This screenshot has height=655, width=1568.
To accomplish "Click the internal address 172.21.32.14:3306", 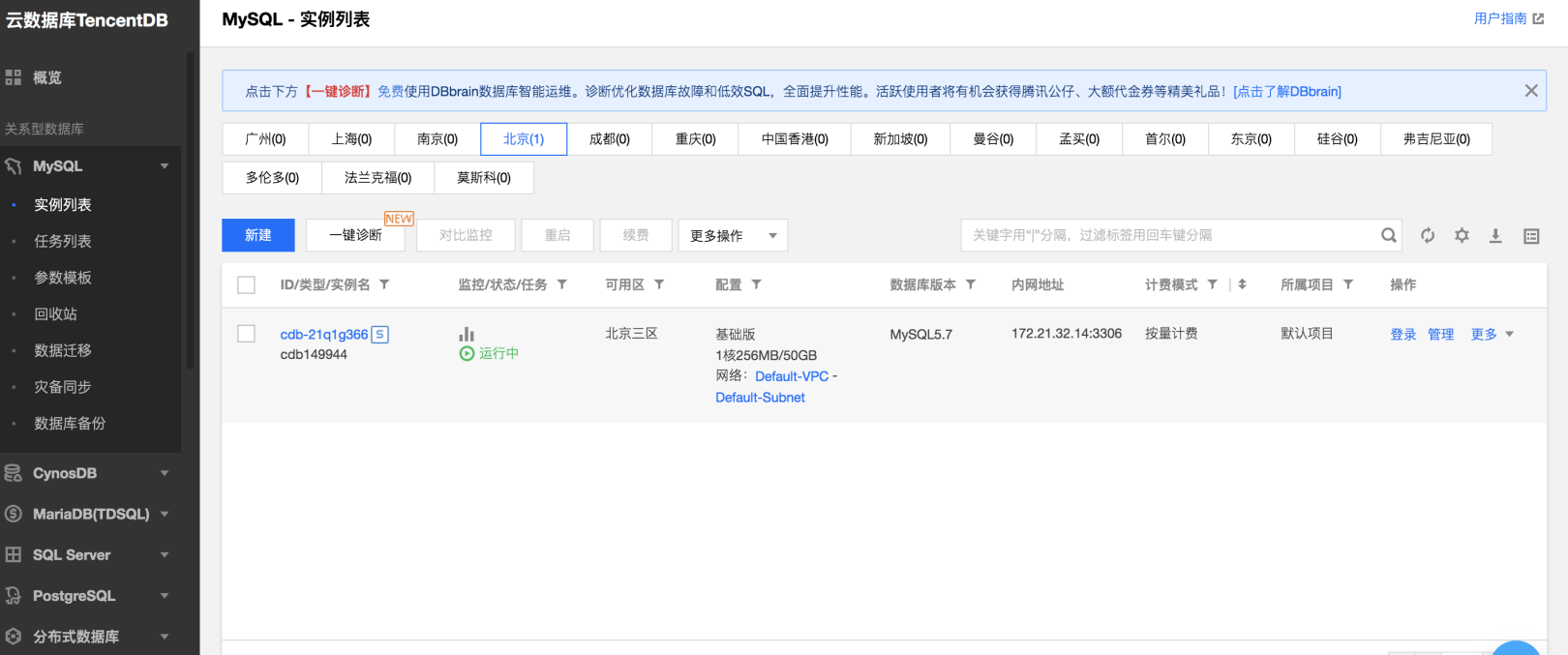I will click(x=1067, y=334).
